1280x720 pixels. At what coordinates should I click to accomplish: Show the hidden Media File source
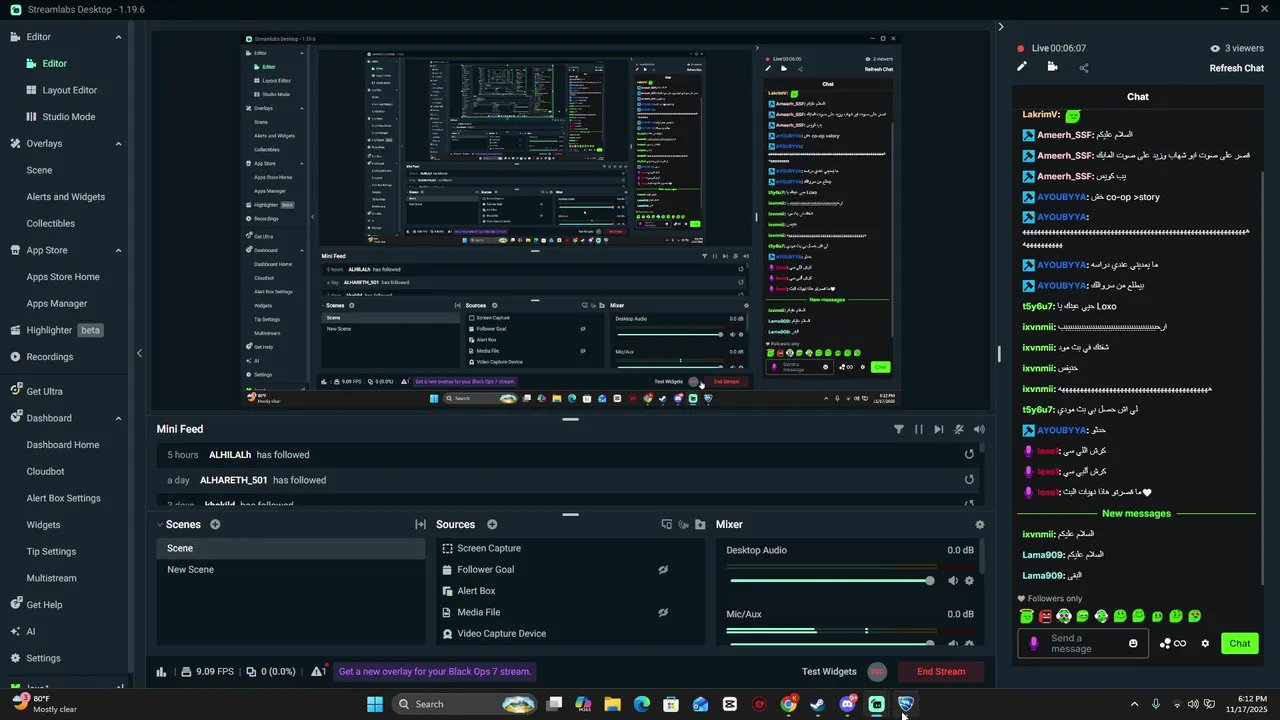click(663, 612)
